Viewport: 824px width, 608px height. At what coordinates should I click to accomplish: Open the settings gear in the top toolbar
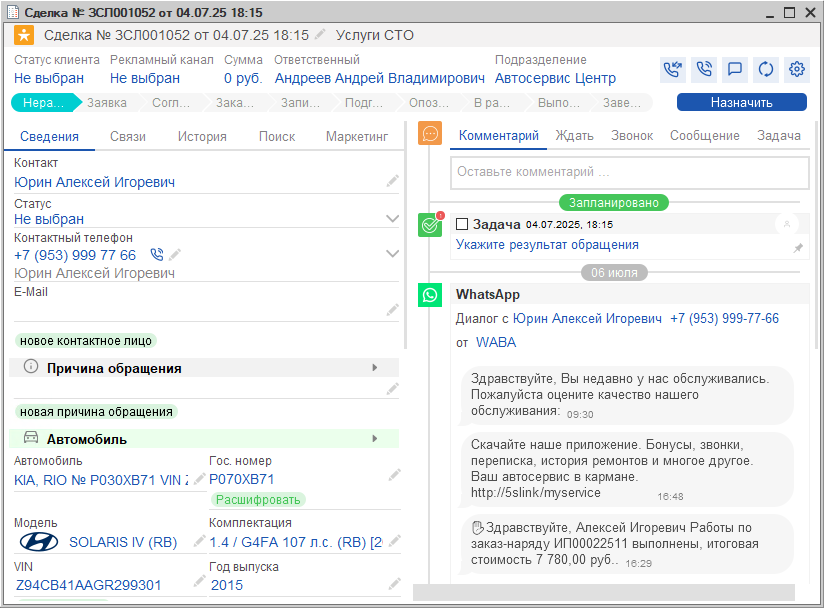pyautogui.click(x=796, y=70)
